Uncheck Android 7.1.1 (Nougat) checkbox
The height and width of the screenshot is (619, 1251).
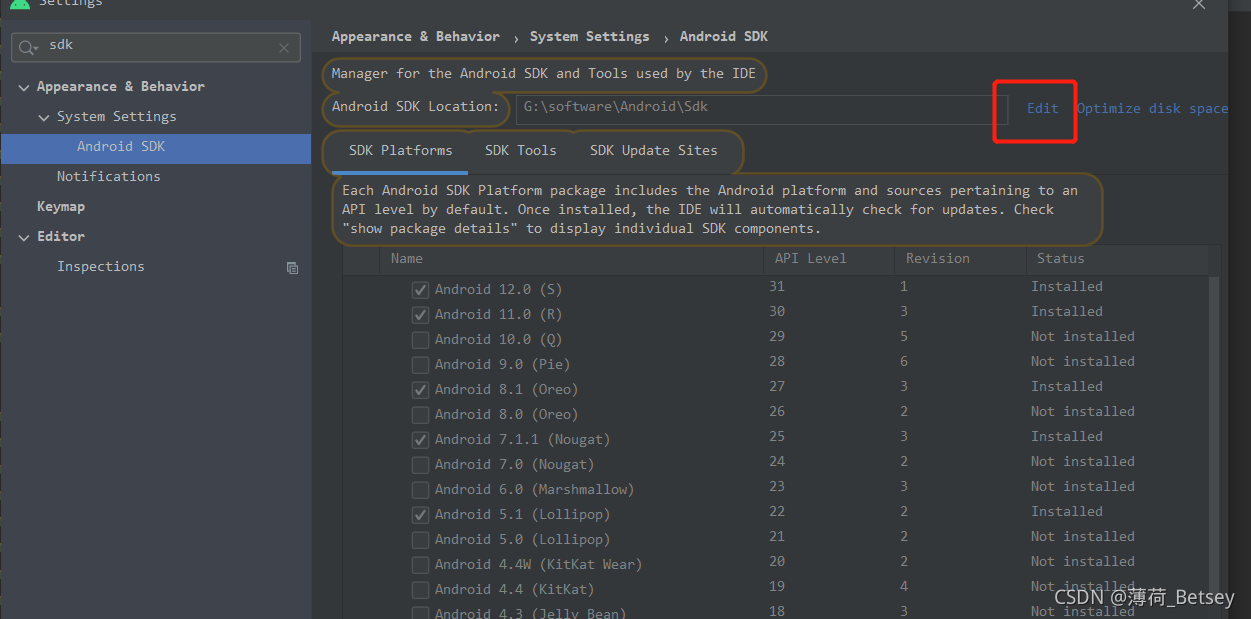[x=420, y=440]
